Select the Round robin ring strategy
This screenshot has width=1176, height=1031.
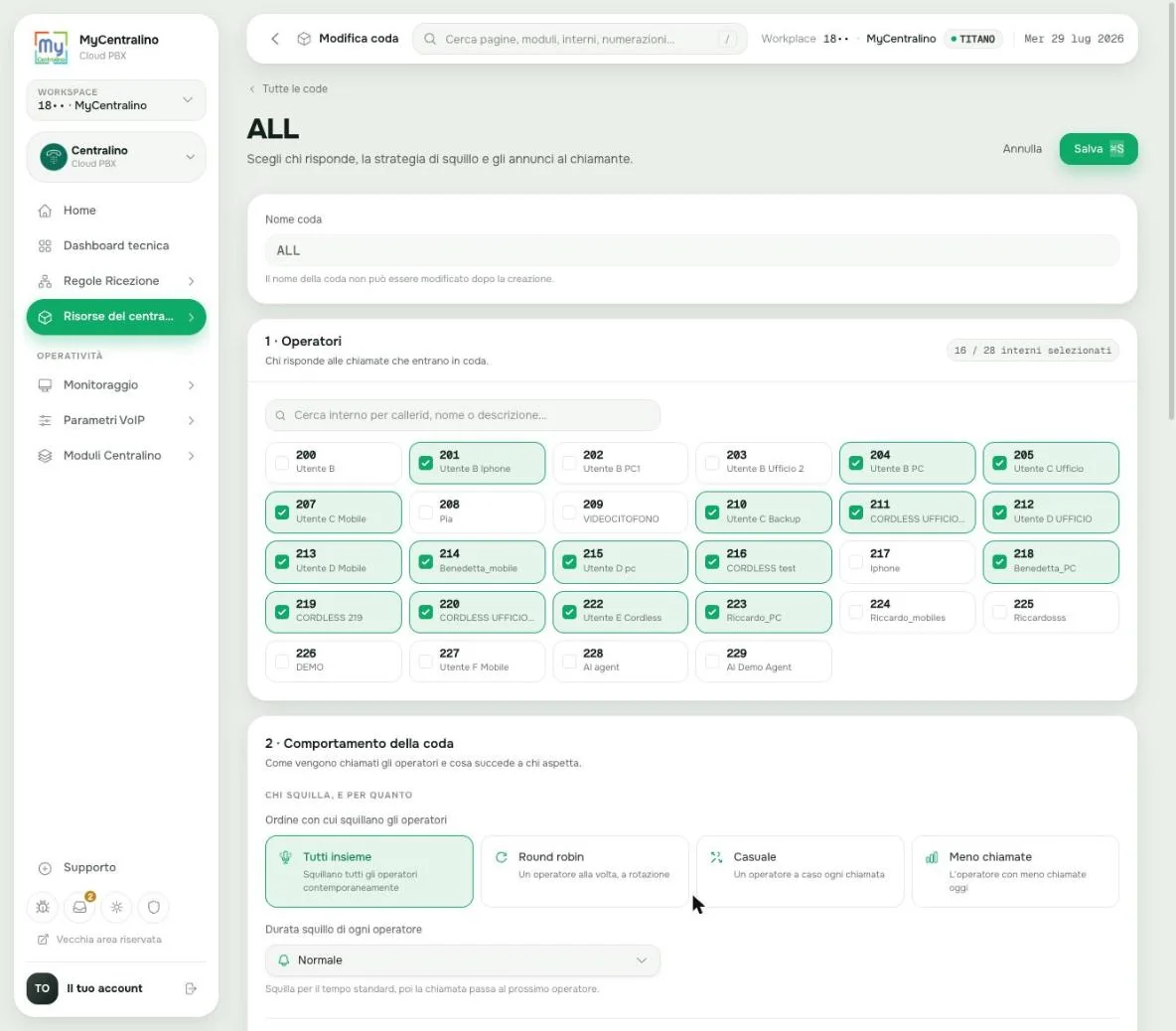(584, 871)
